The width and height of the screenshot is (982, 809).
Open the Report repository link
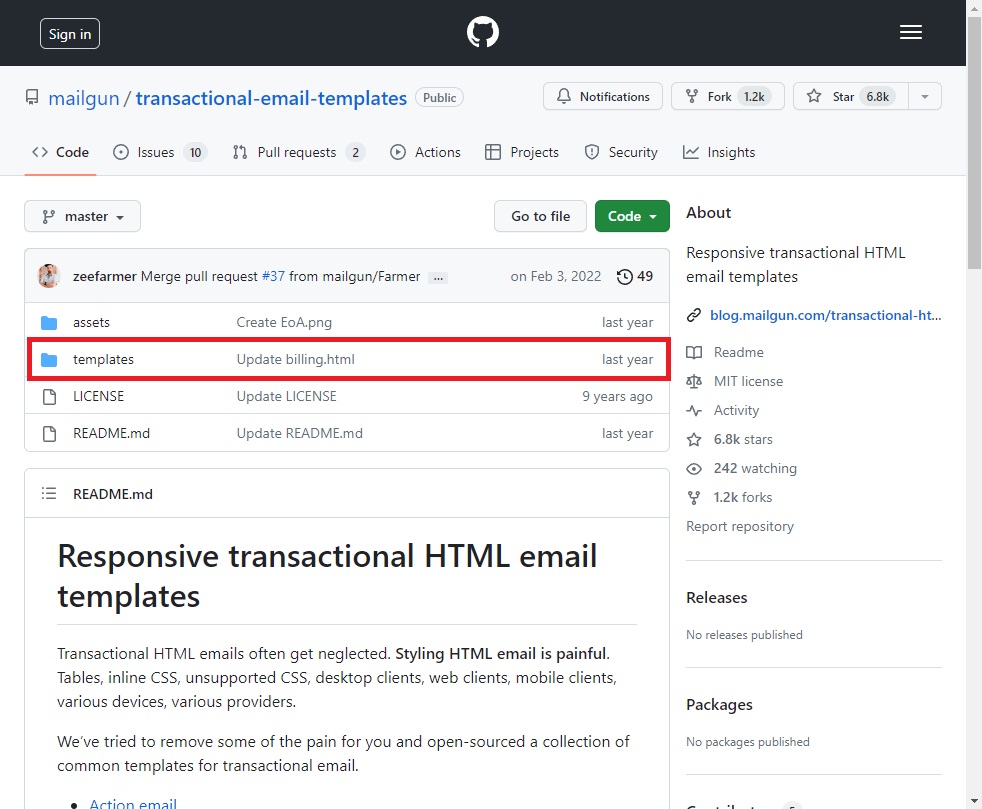click(740, 526)
